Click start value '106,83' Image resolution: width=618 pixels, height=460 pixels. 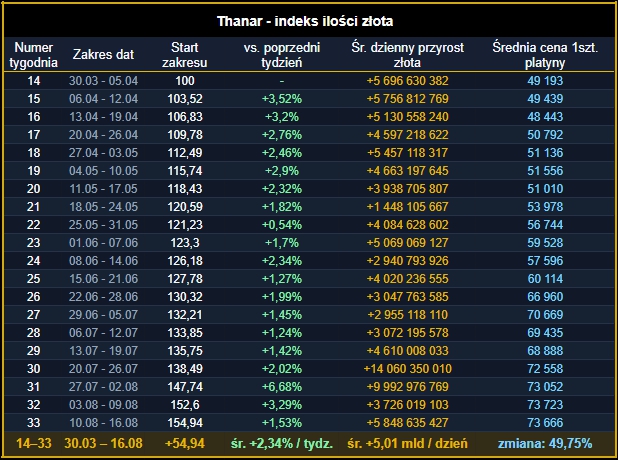[185, 117]
